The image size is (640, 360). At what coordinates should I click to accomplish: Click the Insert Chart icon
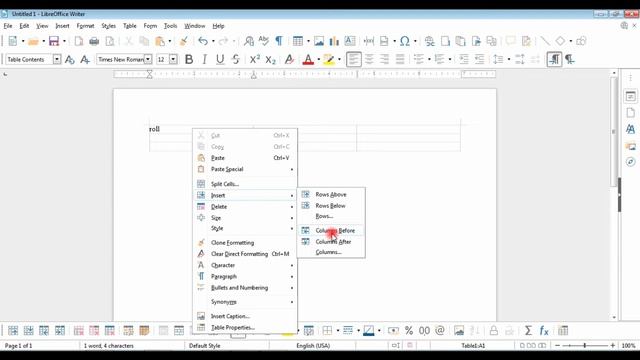pyautogui.click(x=334, y=41)
